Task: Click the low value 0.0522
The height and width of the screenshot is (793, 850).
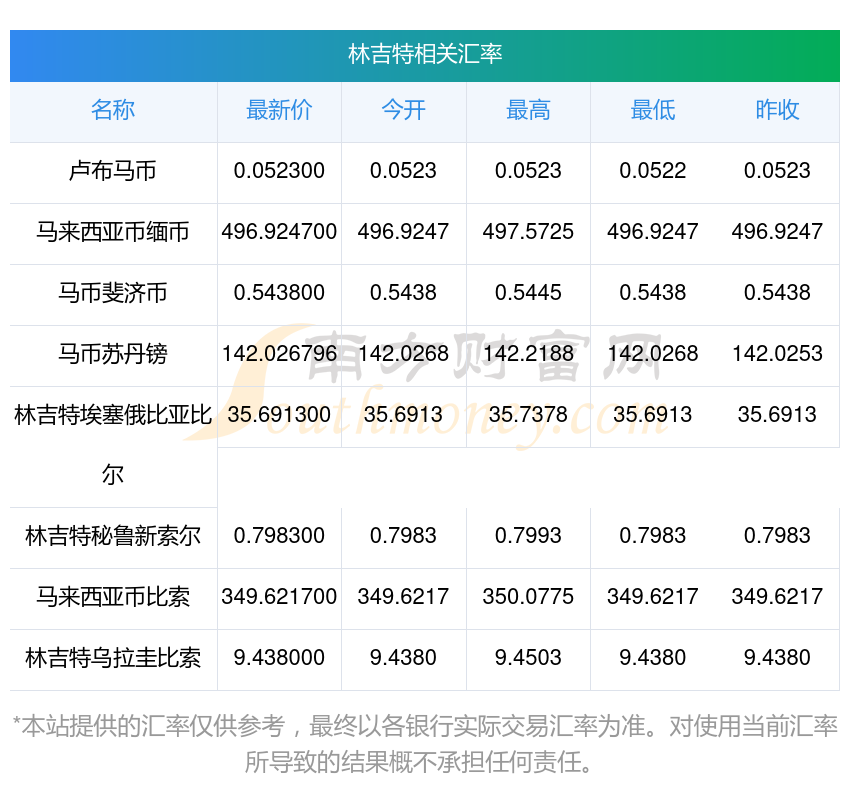Action: pyautogui.click(x=653, y=171)
